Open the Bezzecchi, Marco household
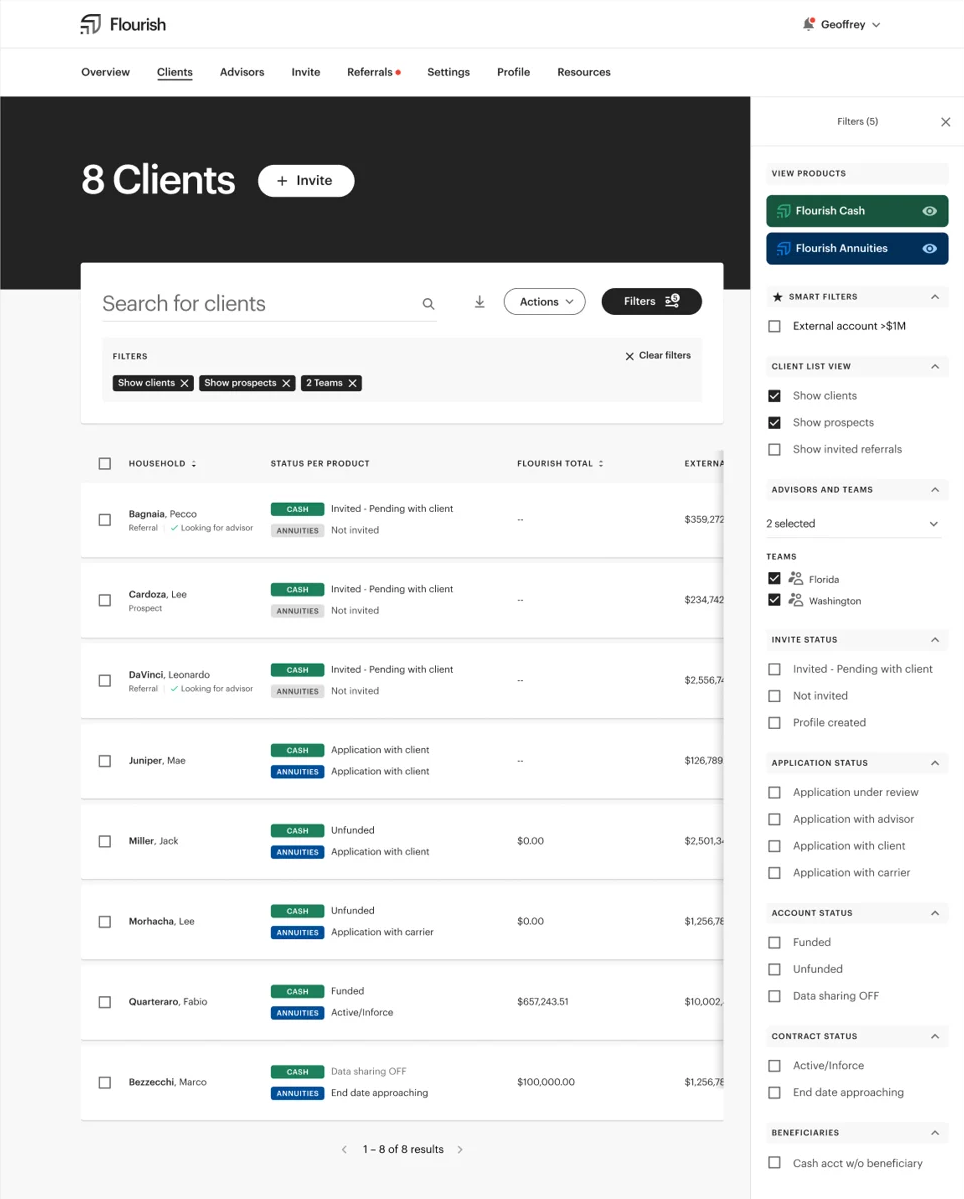 (x=167, y=1082)
